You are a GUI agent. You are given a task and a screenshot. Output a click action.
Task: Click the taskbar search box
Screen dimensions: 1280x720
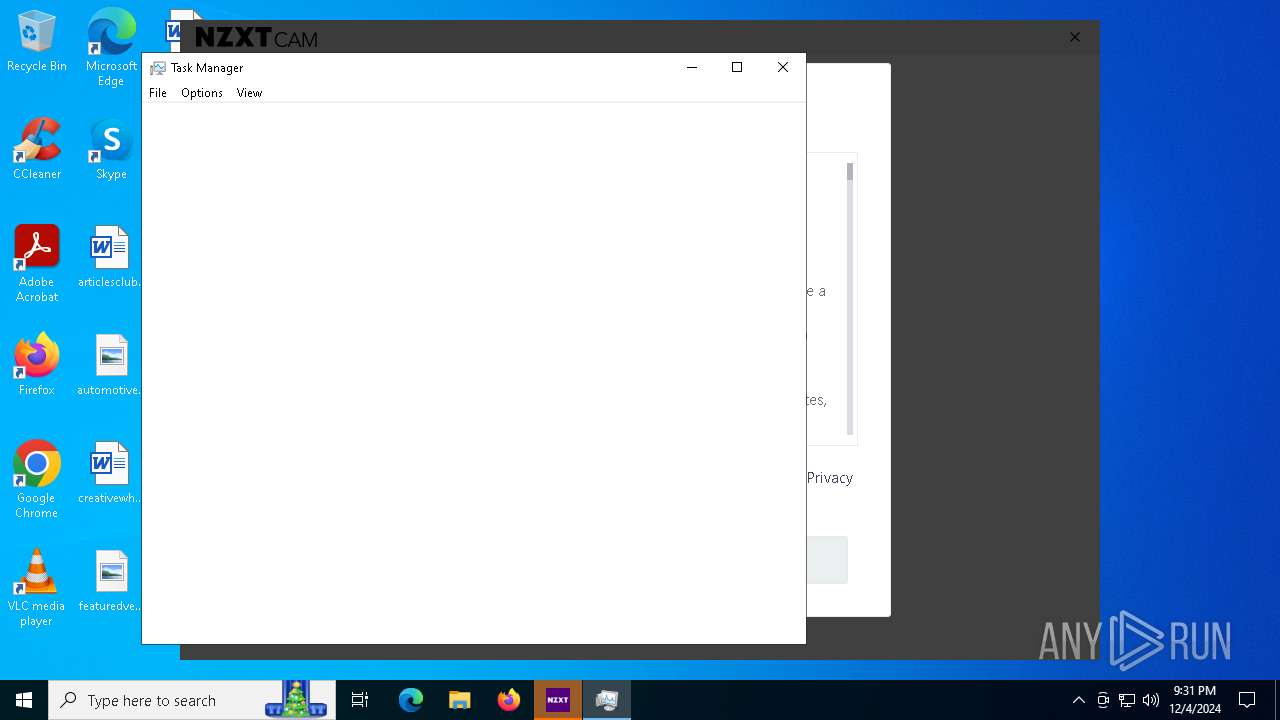click(x=192, y=700)
